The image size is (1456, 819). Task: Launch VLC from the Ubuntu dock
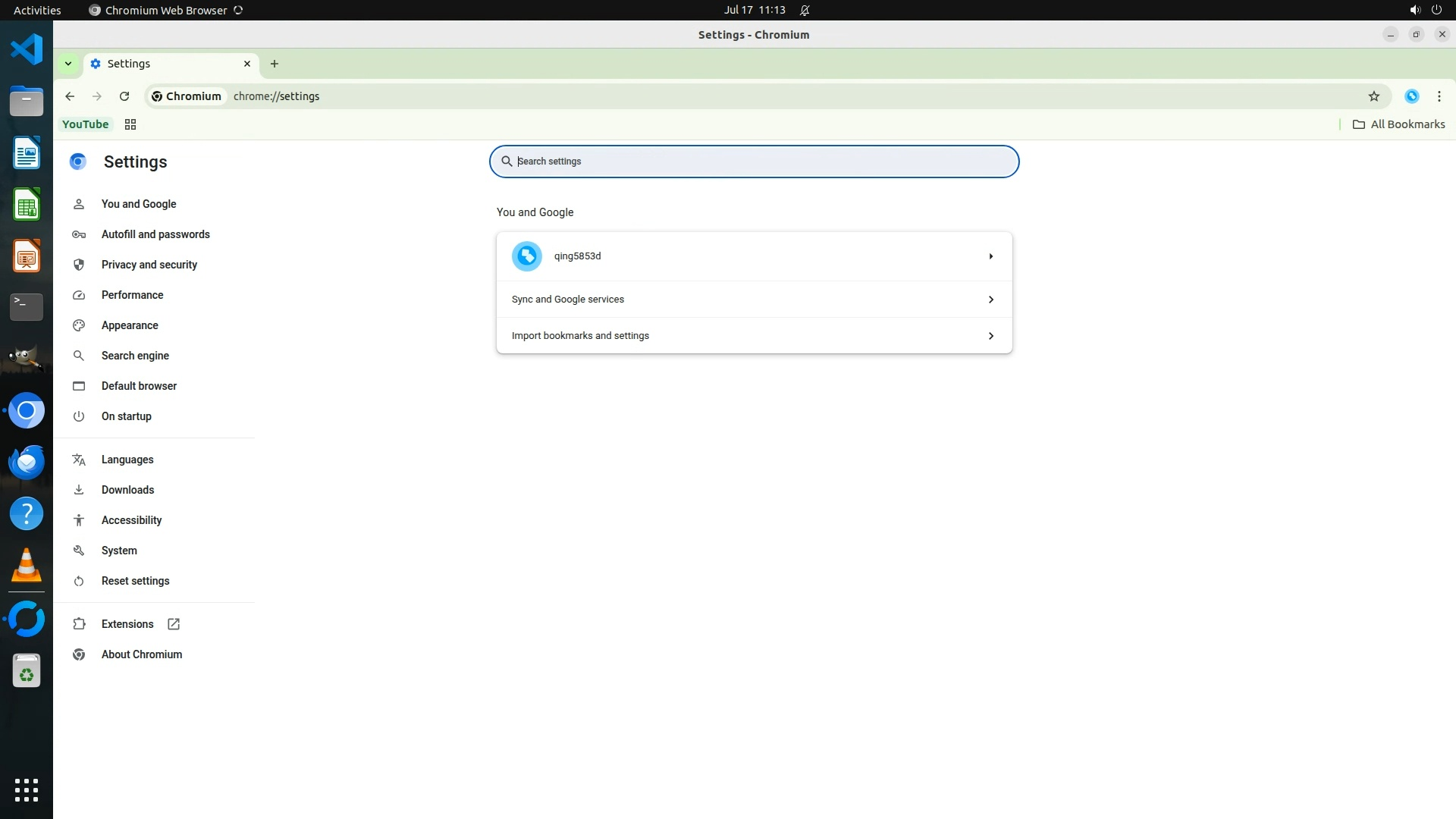[27, 565]
